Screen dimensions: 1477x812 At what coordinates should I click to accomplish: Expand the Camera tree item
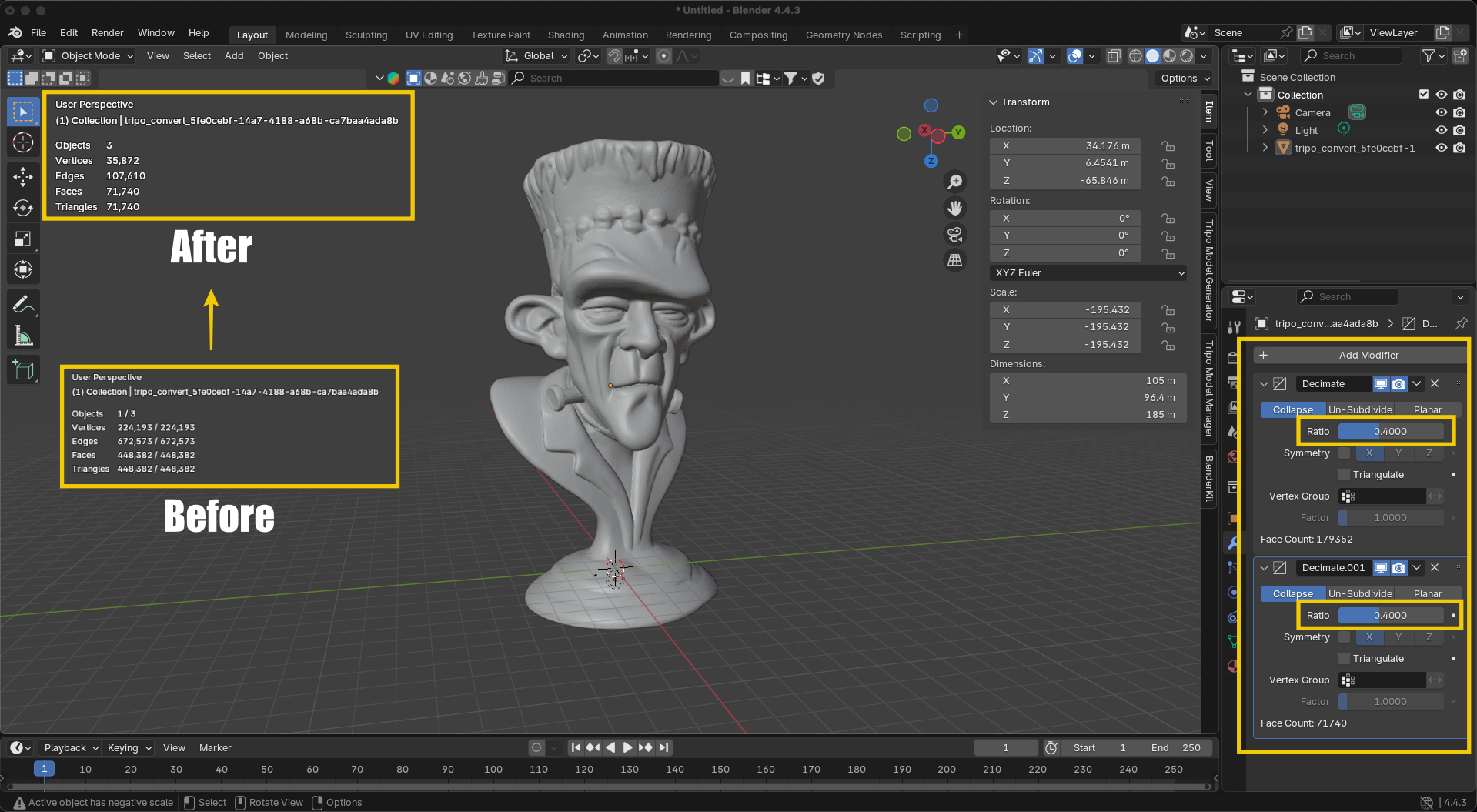1265,112
